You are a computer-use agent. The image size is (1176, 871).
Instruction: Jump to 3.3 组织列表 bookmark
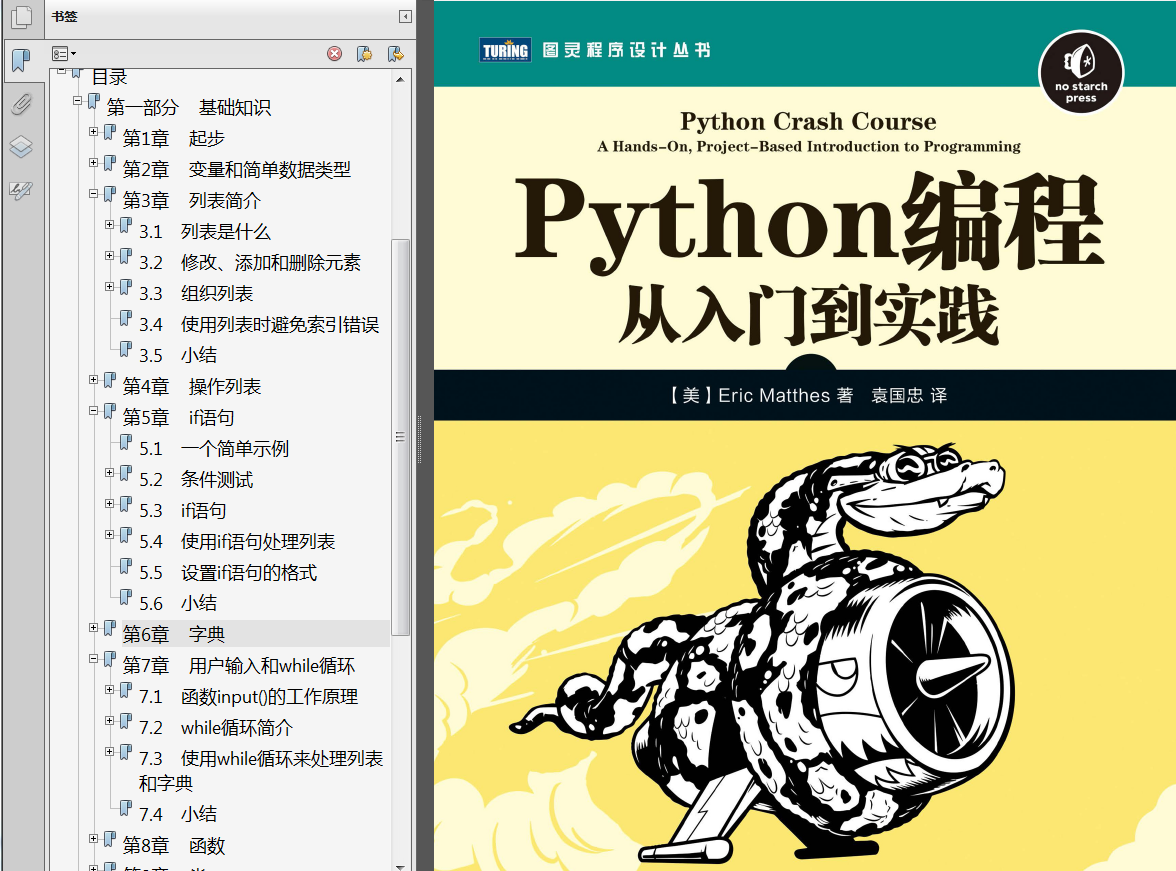196,293
